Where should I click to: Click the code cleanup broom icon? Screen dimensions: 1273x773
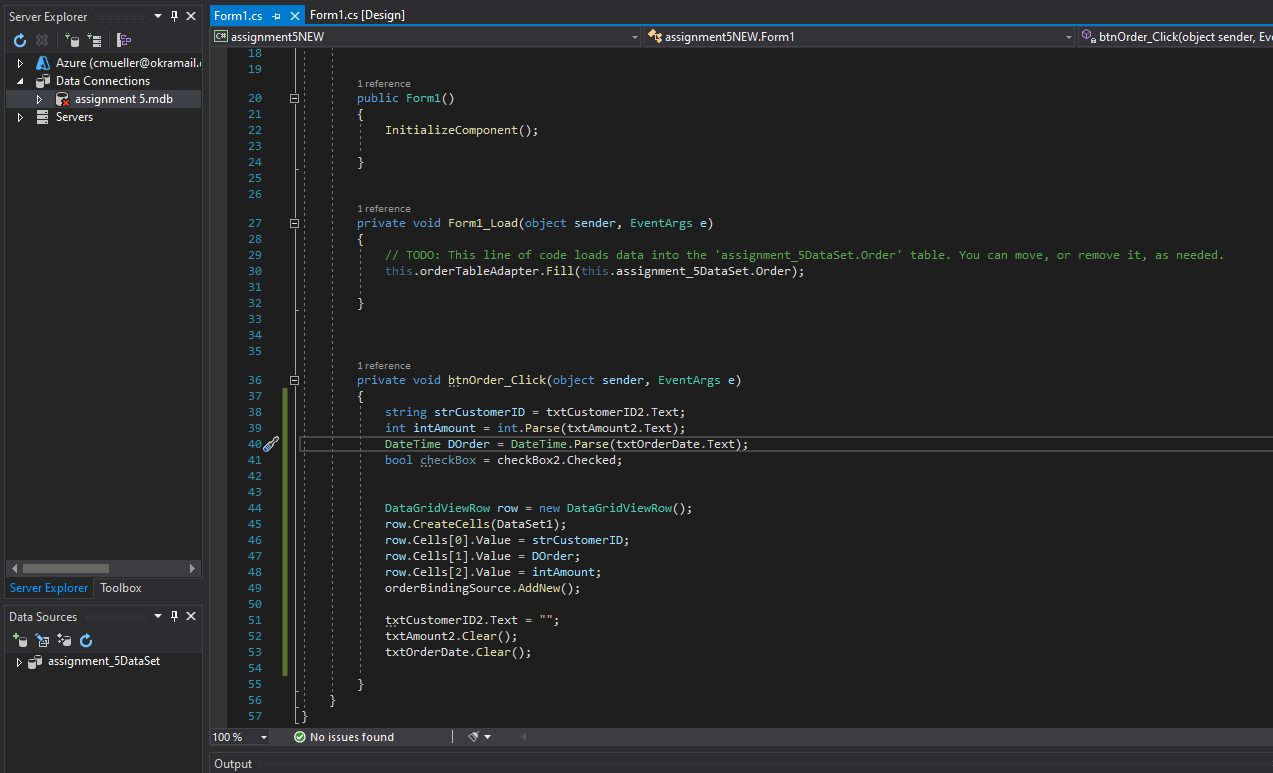click(x=474, y=737)
